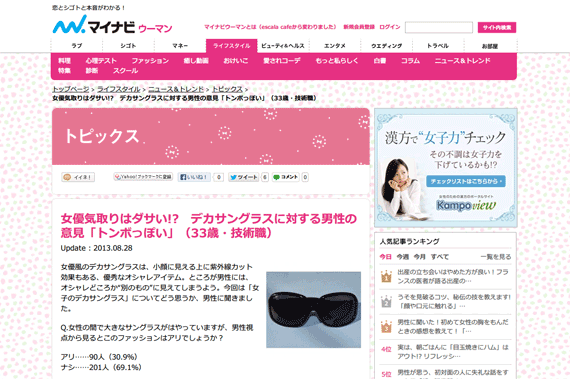
Task: Open the ラブ main tab
Action: click(77, 46)
